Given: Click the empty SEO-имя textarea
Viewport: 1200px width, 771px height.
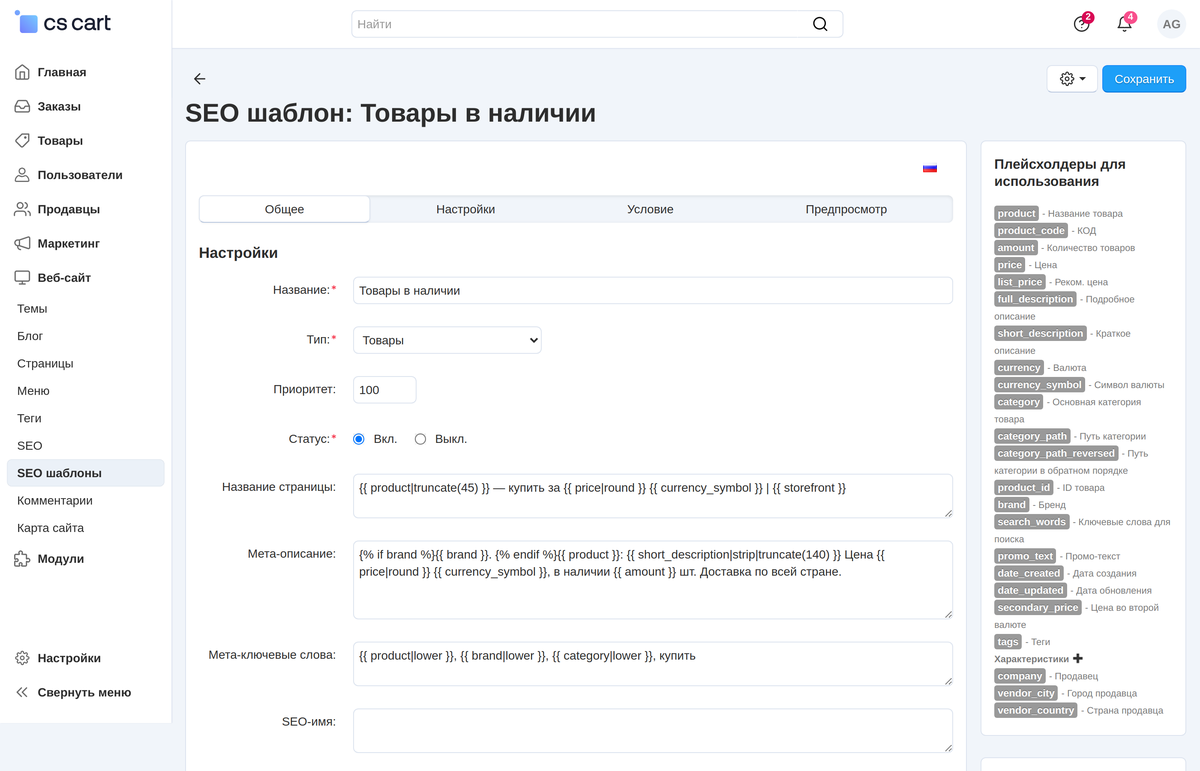Looking at the screenshot, I should click(x=653, y=730).
